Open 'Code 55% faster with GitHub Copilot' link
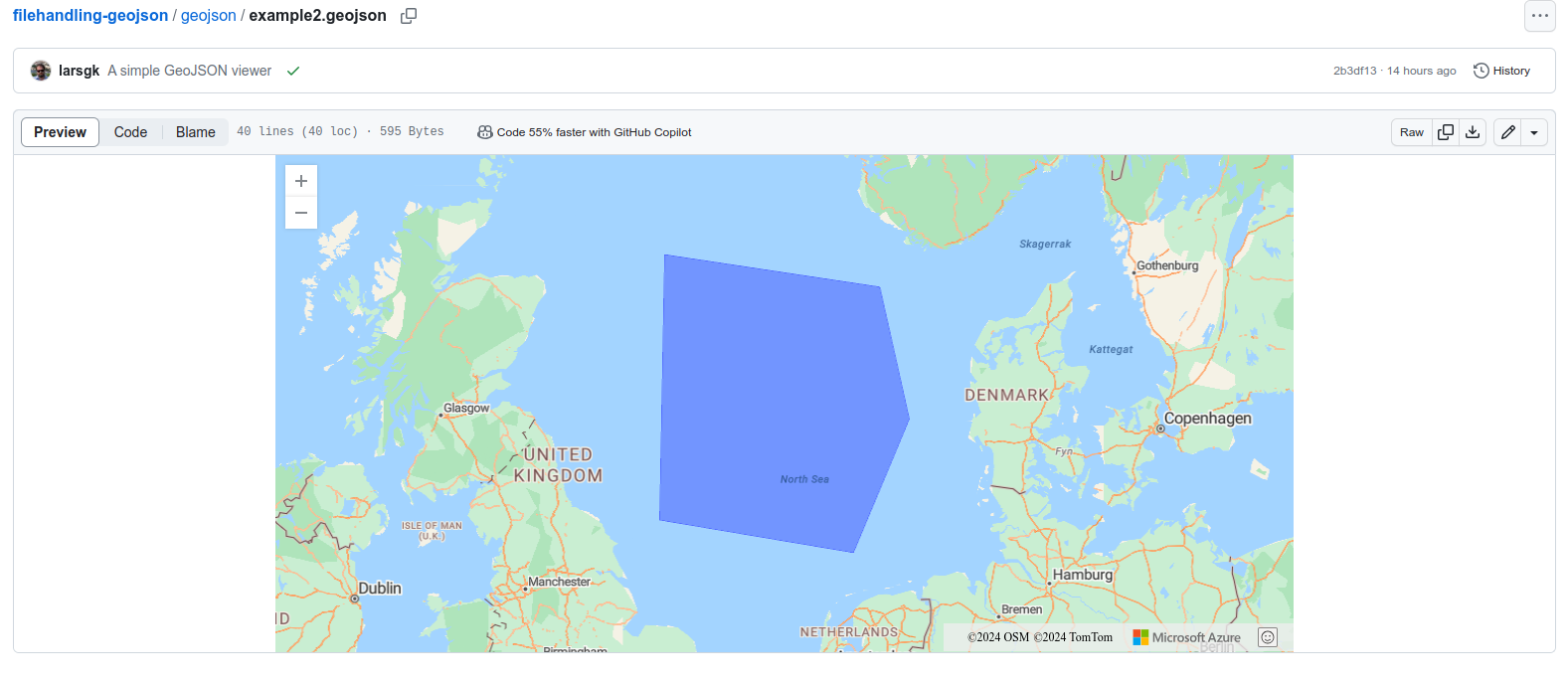Image resolution: width=1568 pixels, height=685 pixels. 594,132
